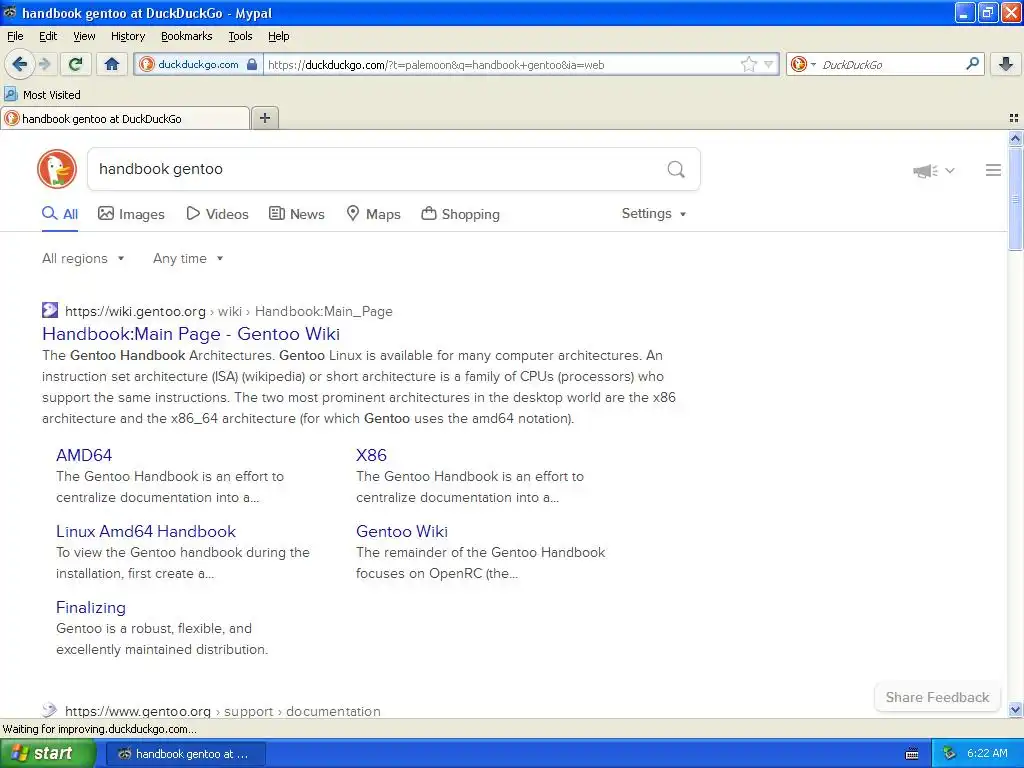Viewport: 1024px width, 768px height.
Task: Click the padlock site identity icon
Action: [x=252, y=64]
